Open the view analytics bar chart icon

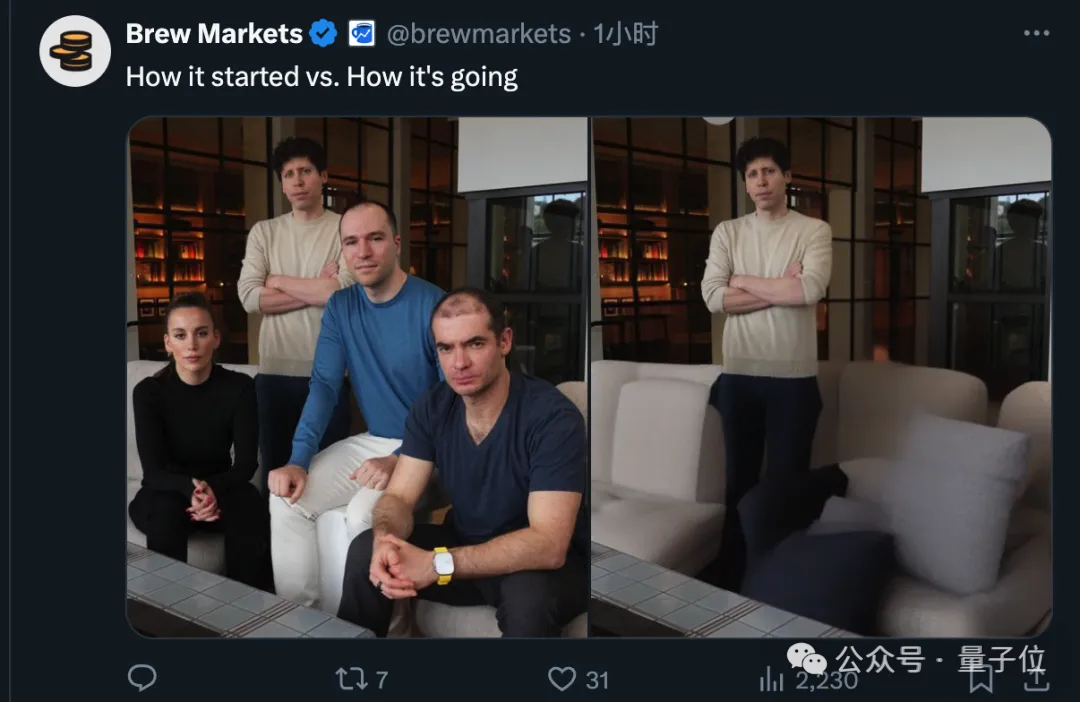coord(772,681)
